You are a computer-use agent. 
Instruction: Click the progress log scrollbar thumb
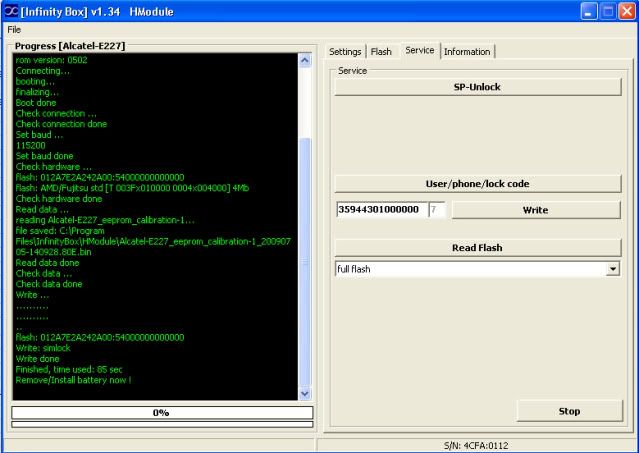[x=306, y=260]
